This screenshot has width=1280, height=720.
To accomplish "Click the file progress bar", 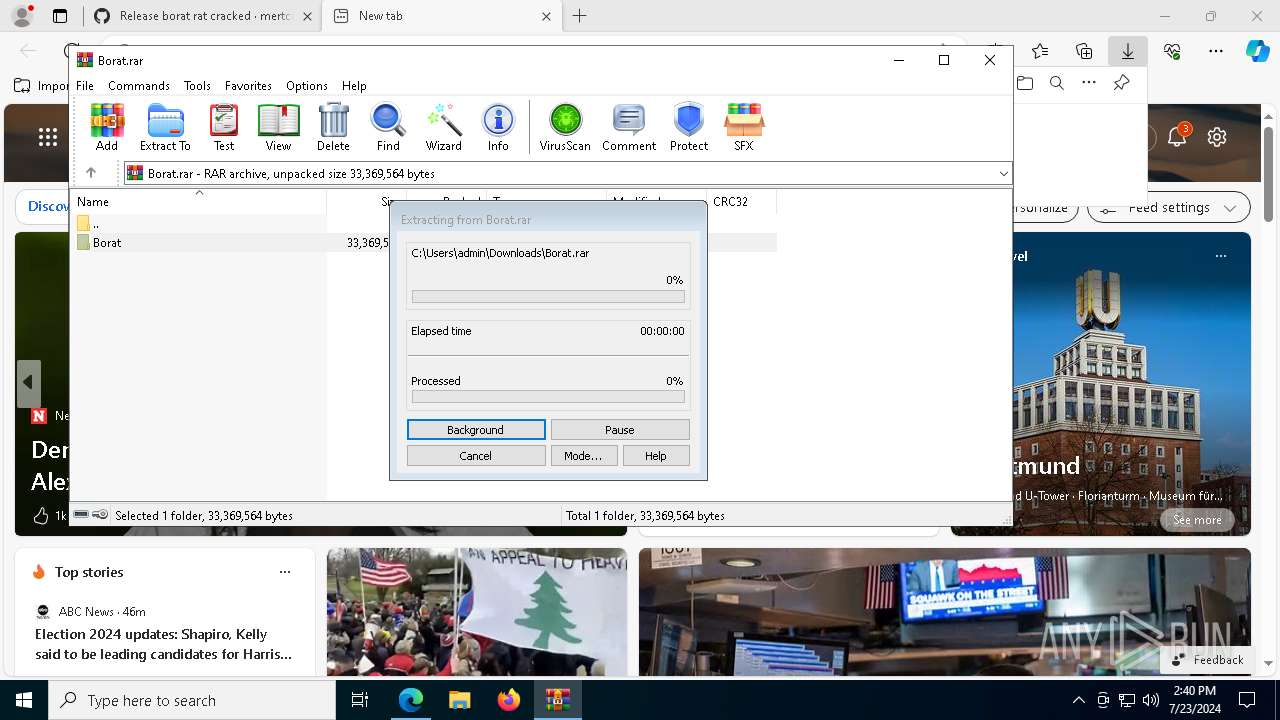I will (x=548, y=297).
